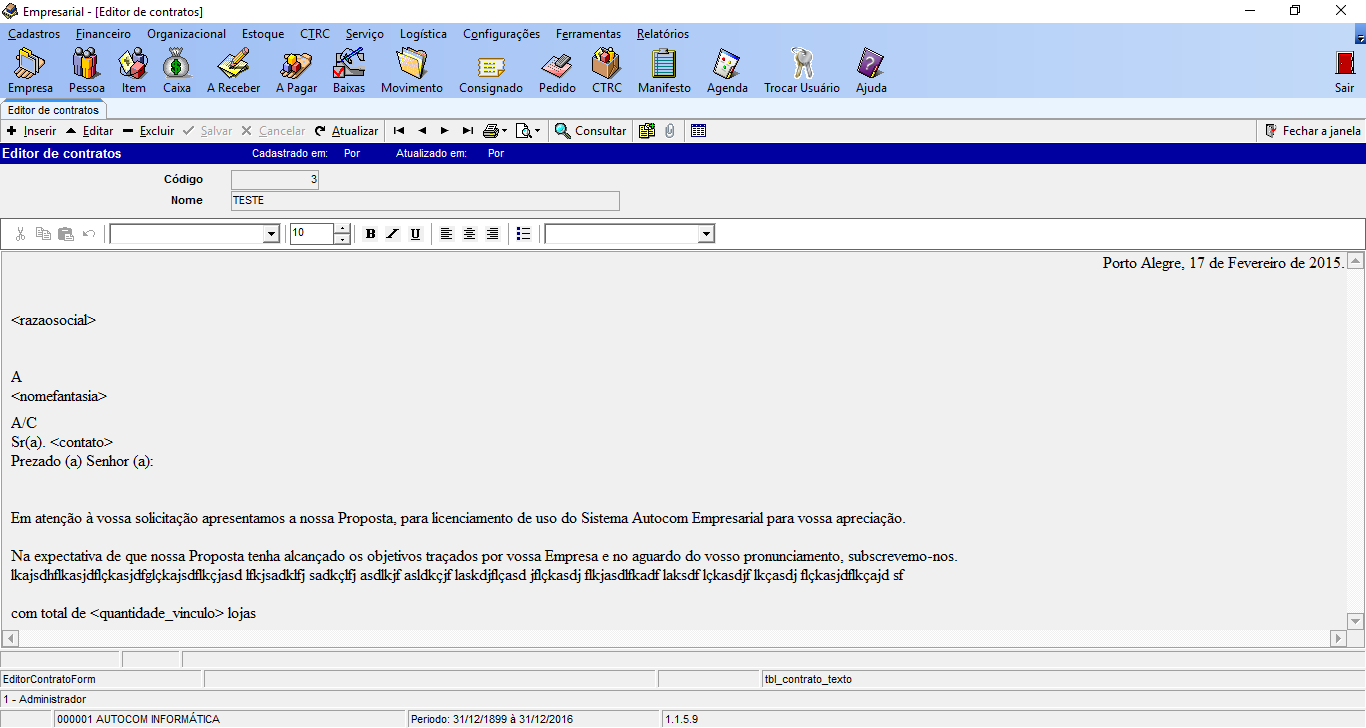Click the paperclip attachment icon

tap(669, 131)
